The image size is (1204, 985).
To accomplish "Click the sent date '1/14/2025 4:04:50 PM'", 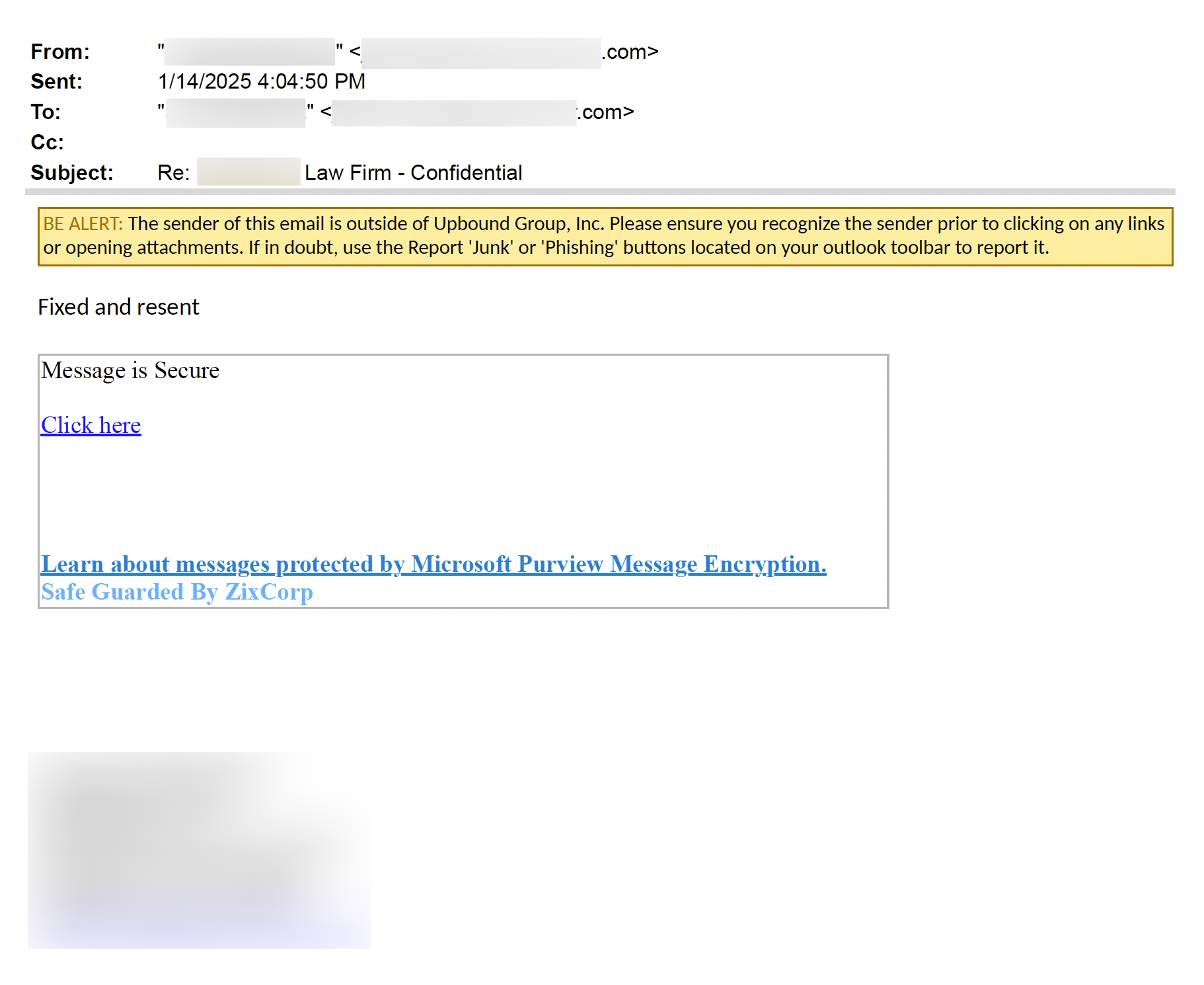I will coord(262,81).
